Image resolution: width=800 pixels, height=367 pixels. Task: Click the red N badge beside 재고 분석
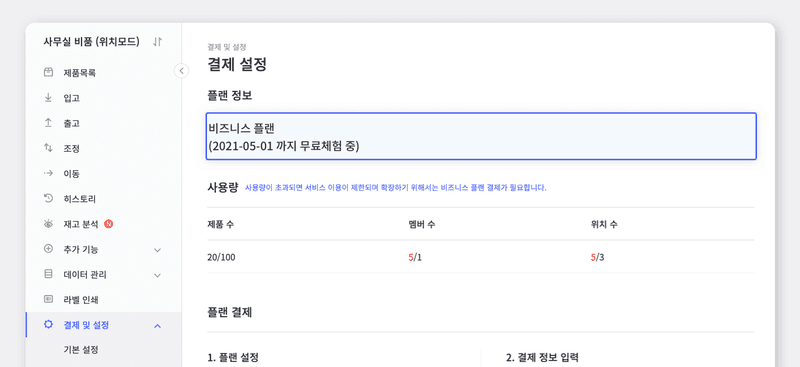pos(109,224)
